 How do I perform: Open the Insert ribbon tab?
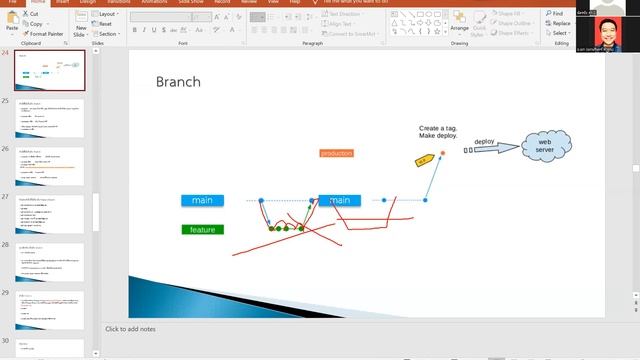[62, 2]
